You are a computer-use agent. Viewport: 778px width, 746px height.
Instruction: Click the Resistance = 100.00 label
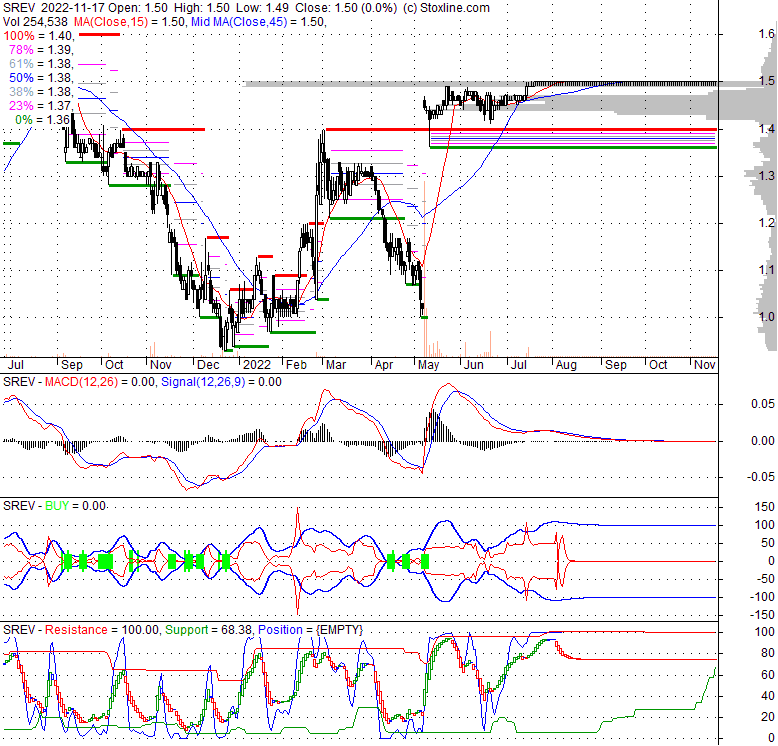[102, 630]
